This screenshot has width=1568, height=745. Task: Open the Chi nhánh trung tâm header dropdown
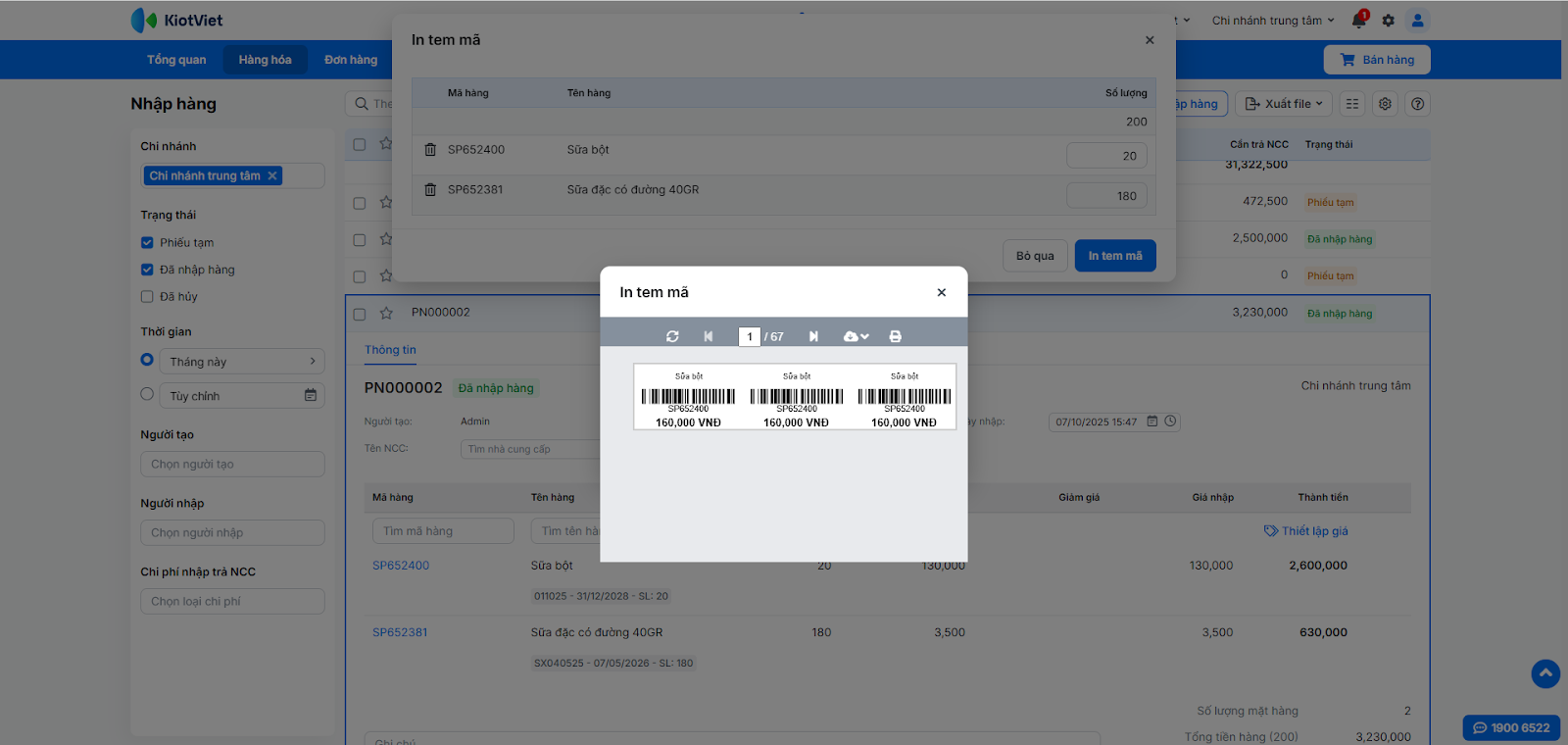[1273, 21]
